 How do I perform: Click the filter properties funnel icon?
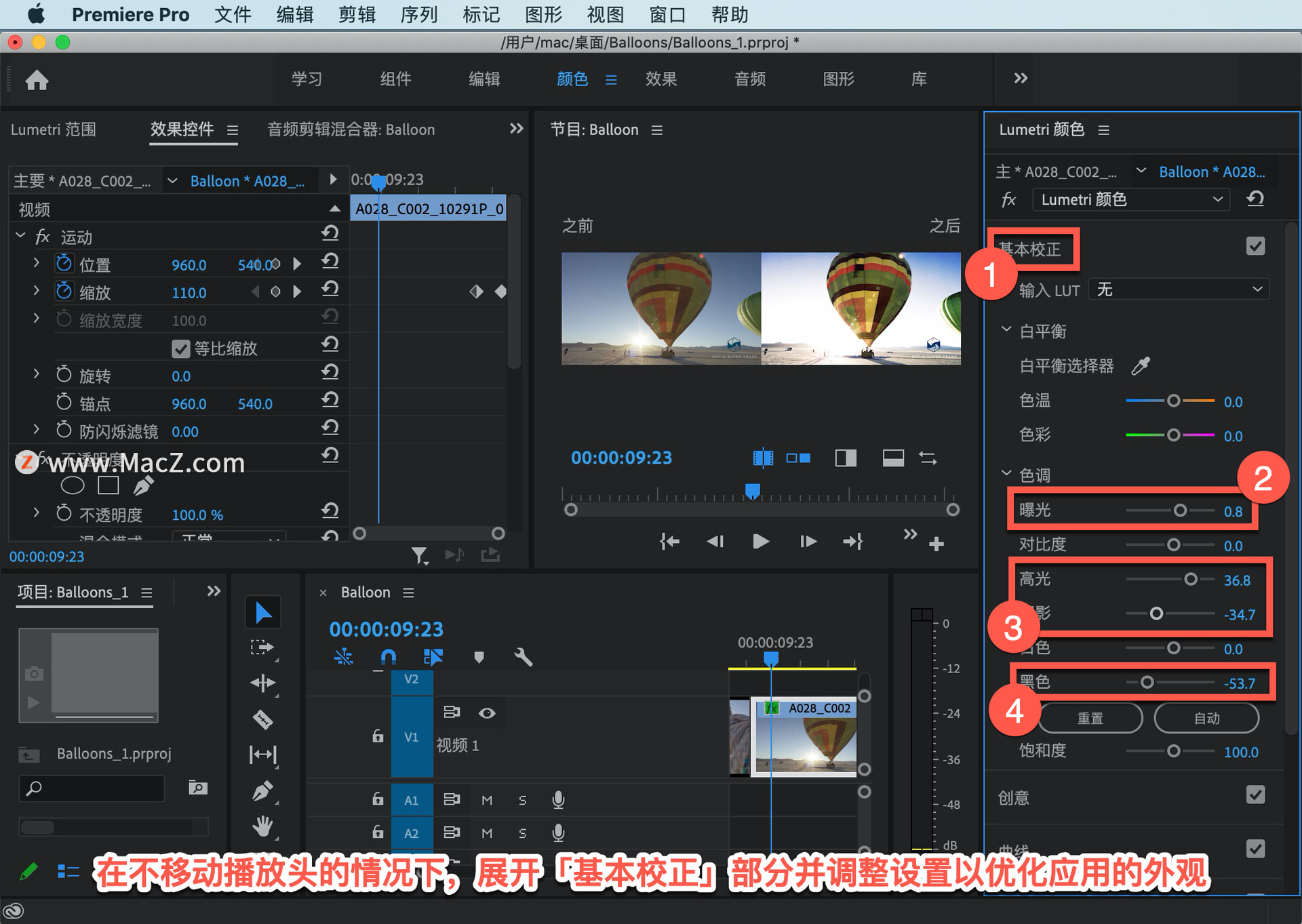pyautogui.click(x=420, y=556)
